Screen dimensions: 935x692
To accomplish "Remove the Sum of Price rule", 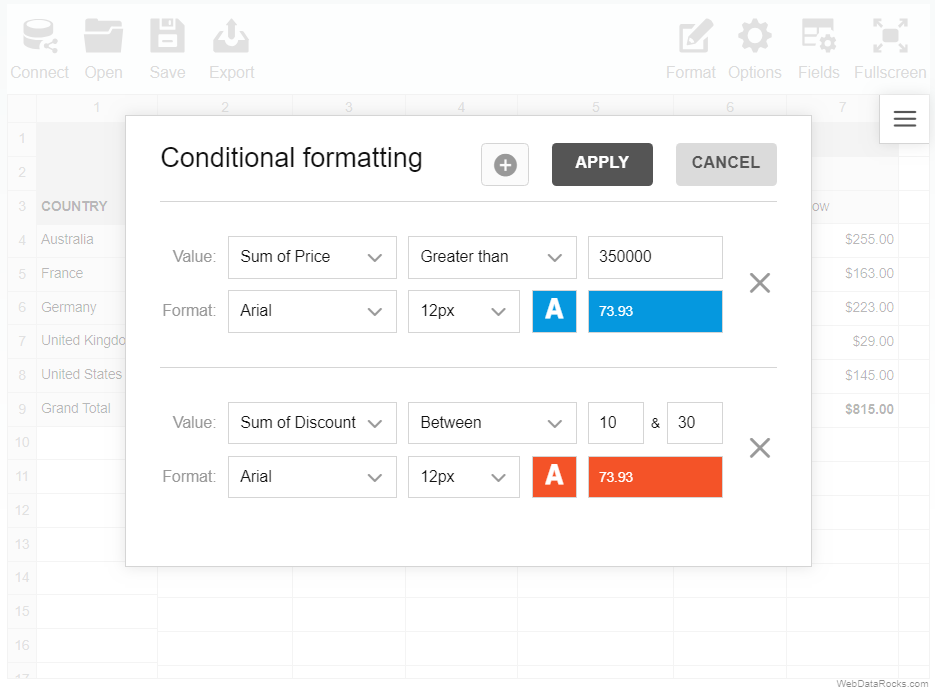I will 759,283.
